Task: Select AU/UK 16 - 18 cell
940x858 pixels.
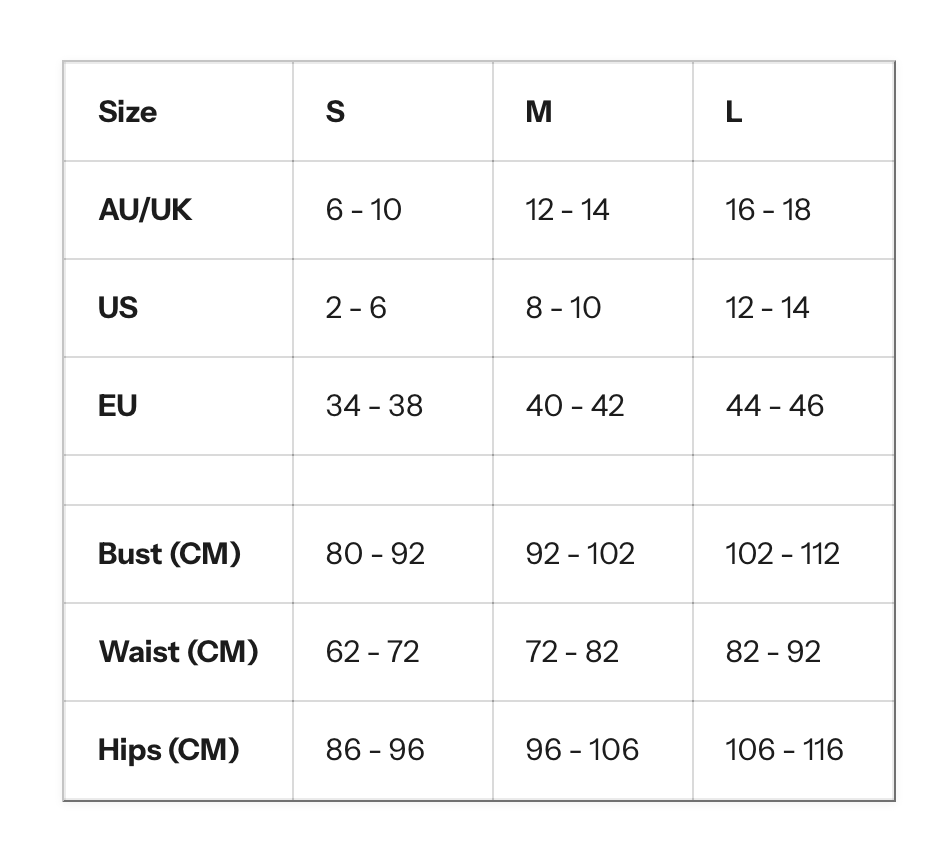Action: click(794, 210)
